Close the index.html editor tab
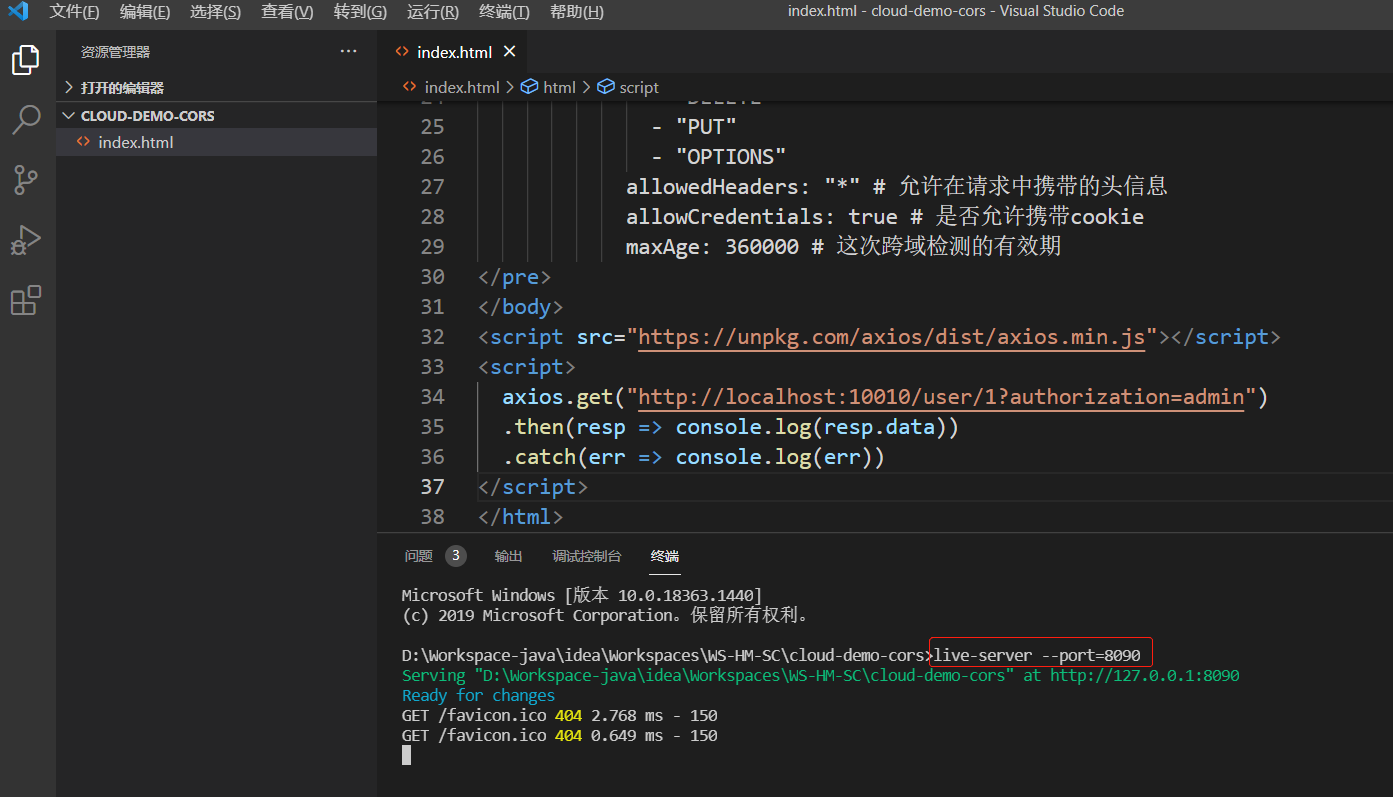 [509, 52]
